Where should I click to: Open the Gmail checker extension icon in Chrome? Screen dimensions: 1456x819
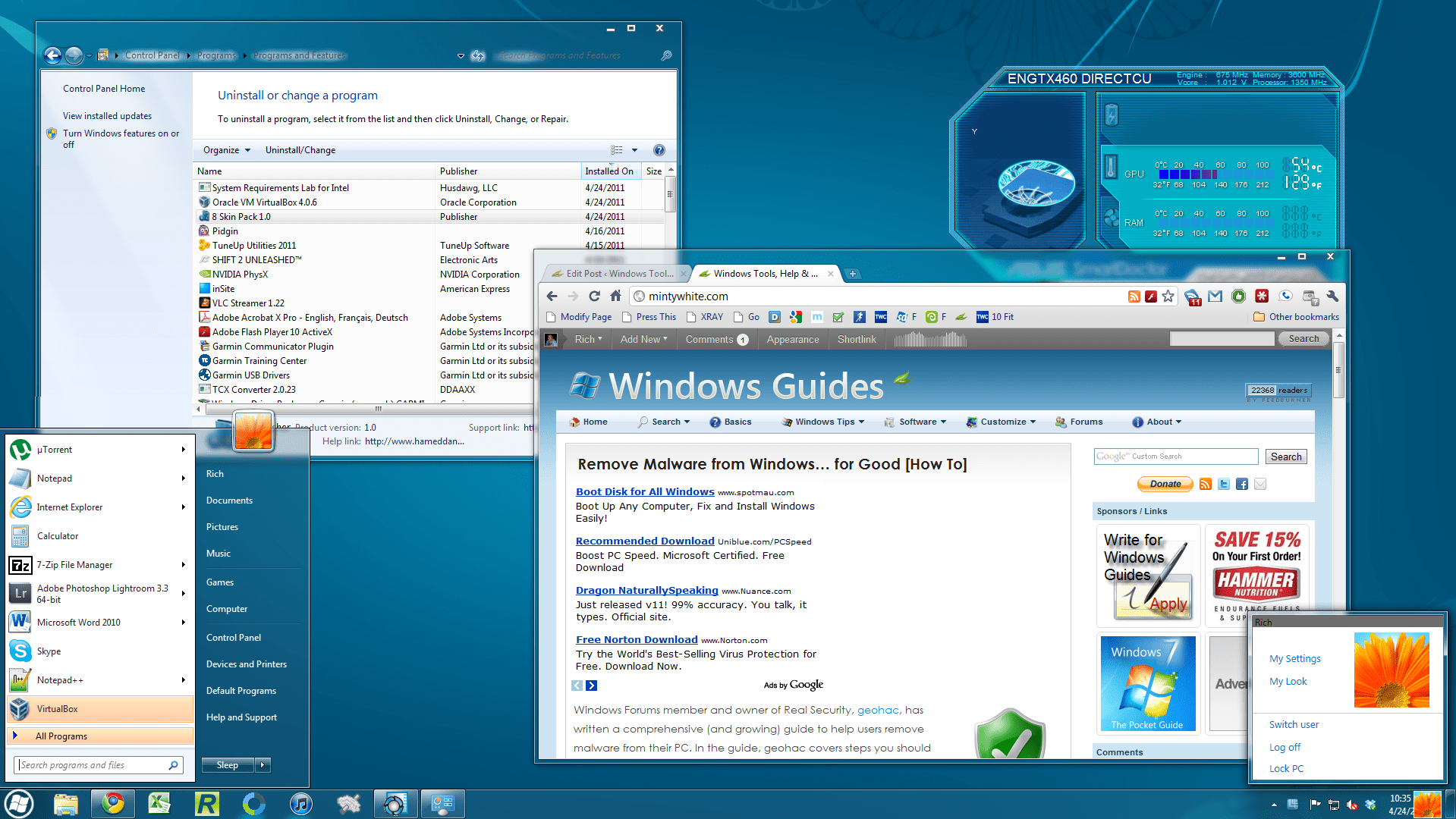[1215, 297]
